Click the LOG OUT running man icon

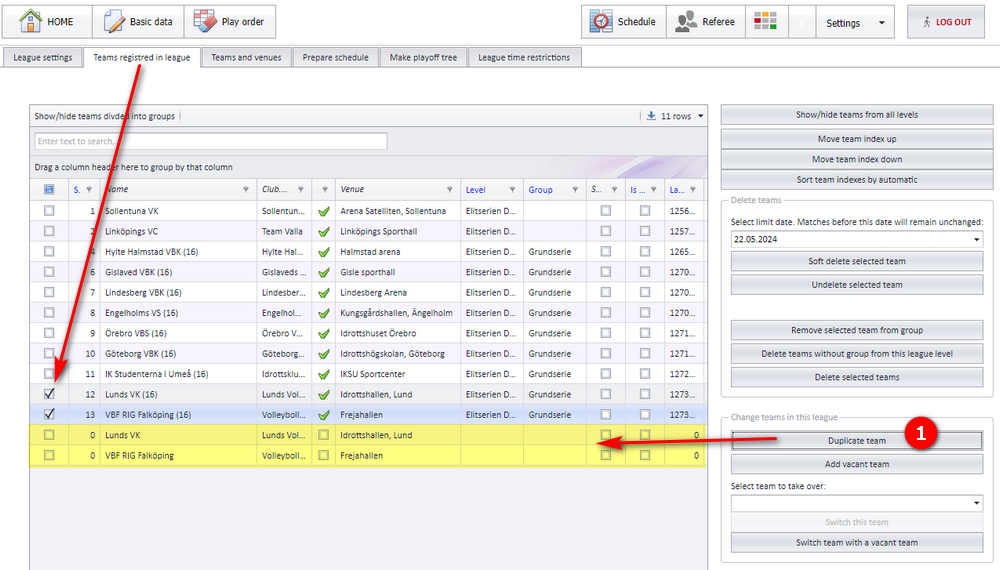927,22
